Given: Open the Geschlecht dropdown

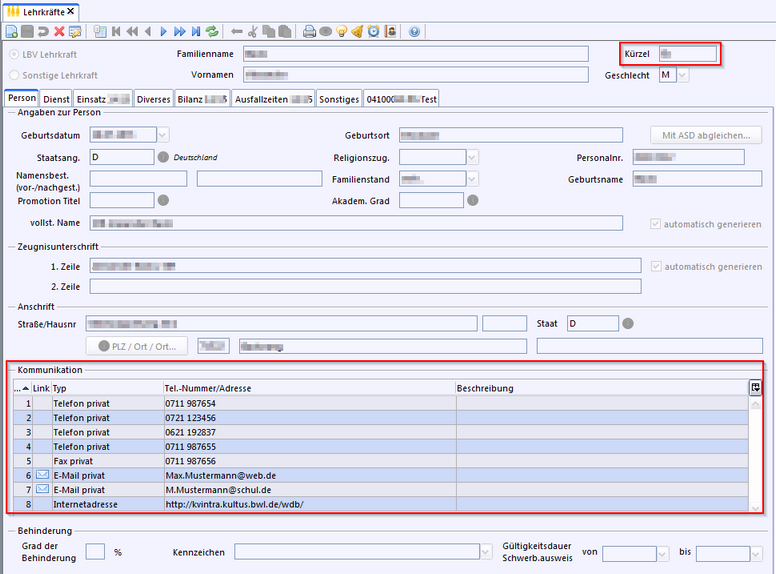Looking at the screenshot, I should (x=682, y=75).
